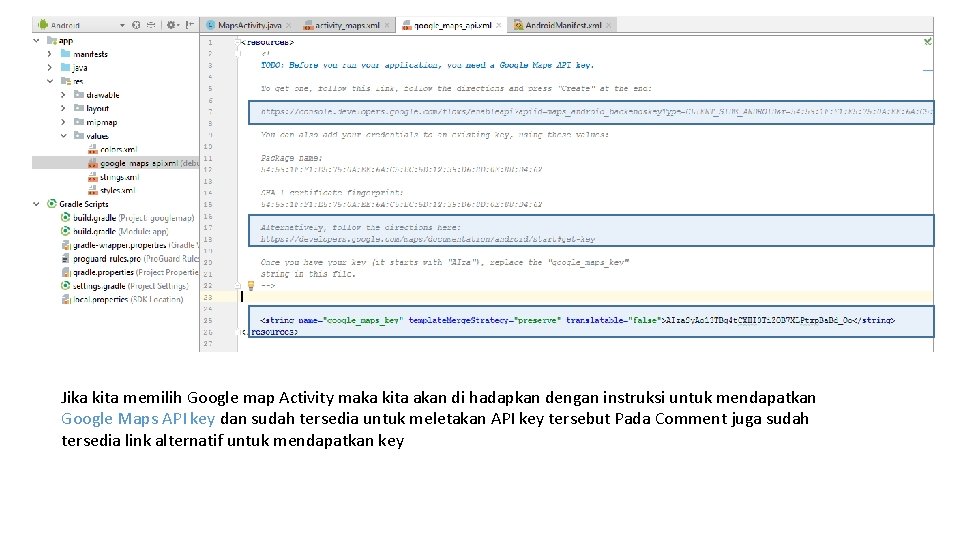Select the app module in project tree
Viewport: 960px width, 540px height.
pyautogui.click(x=60, y=40)
